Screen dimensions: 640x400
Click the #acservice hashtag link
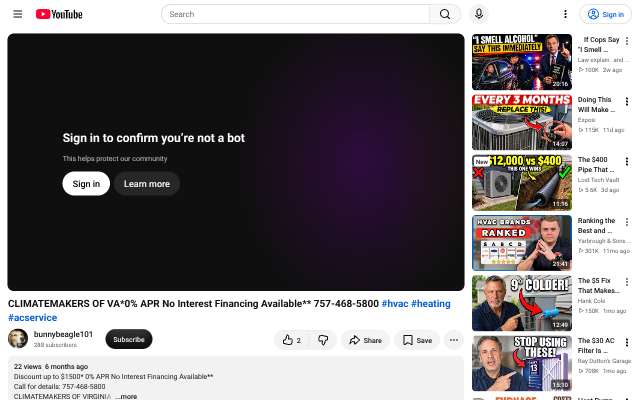pos(33,318)
